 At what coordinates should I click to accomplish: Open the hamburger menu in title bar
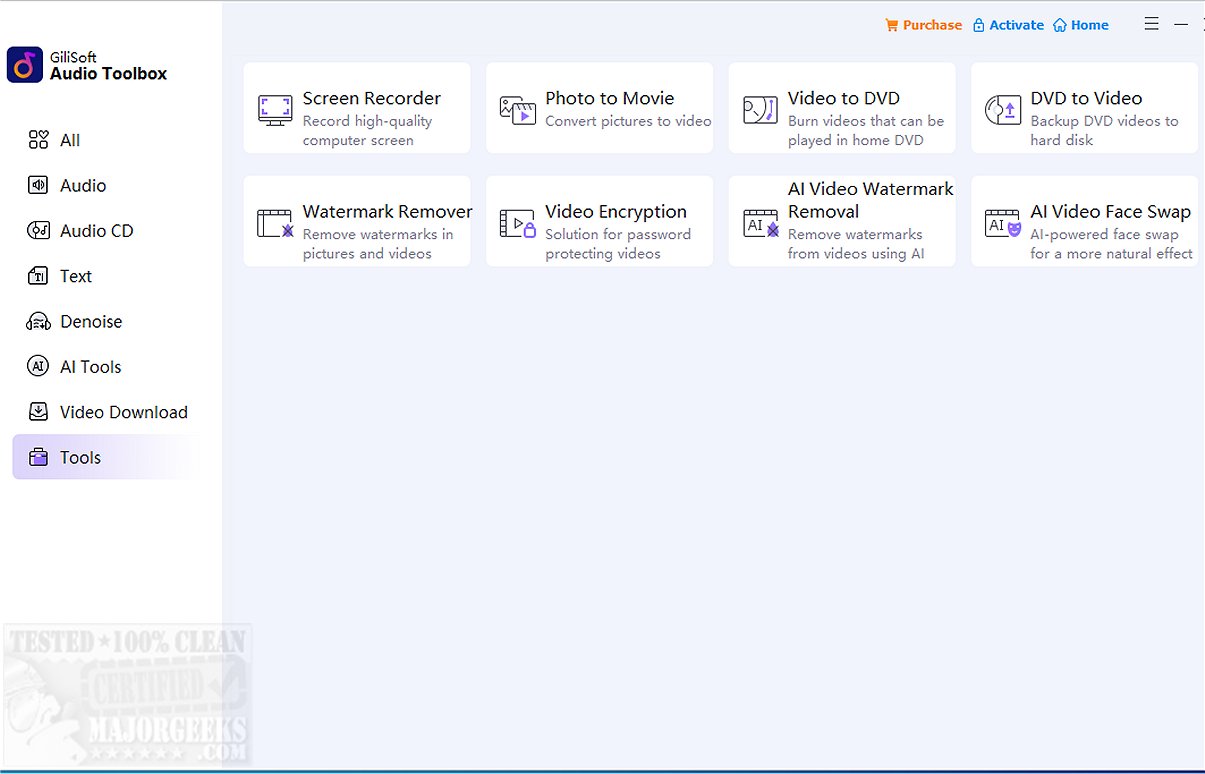(1152, 24)
